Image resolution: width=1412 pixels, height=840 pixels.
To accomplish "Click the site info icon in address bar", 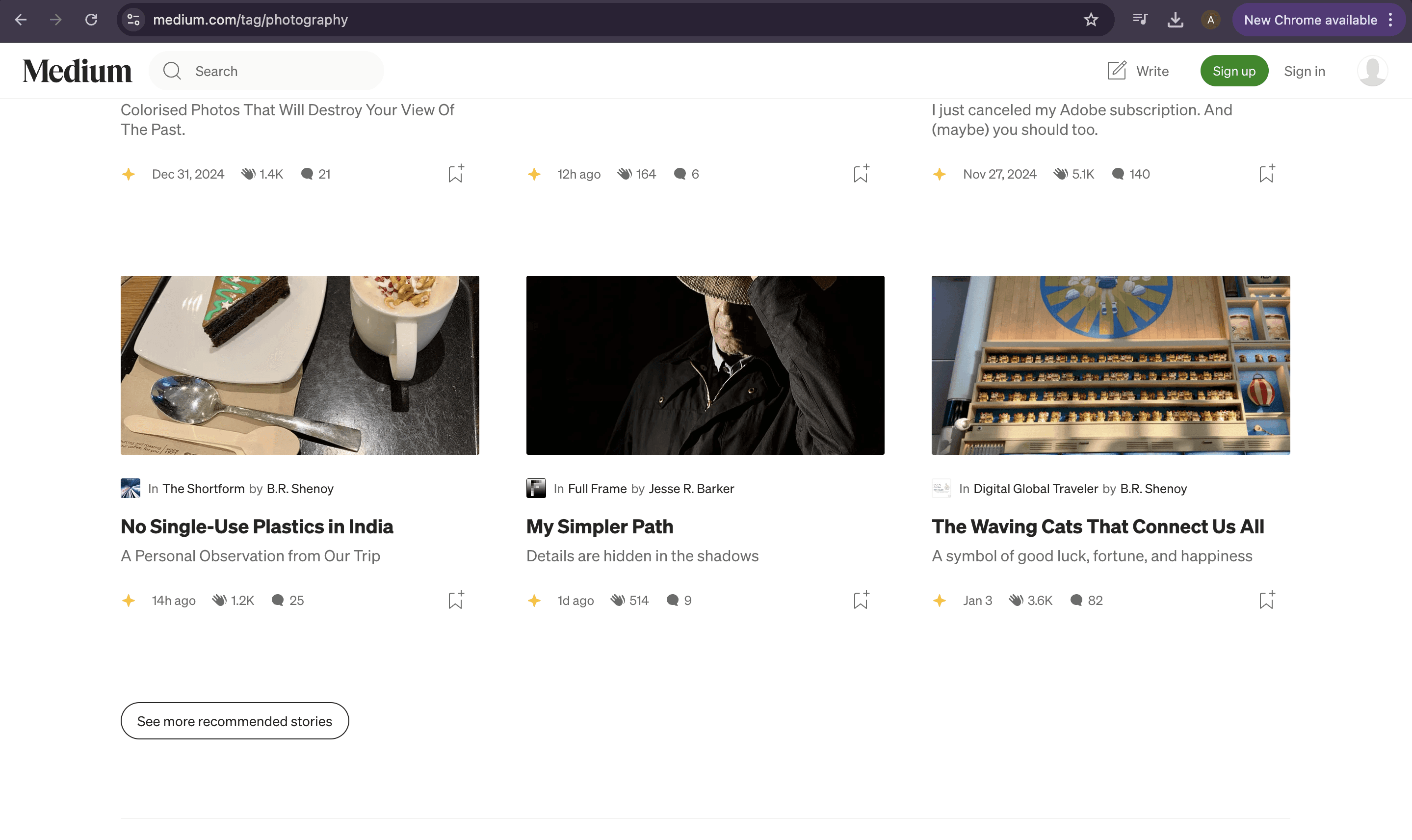I will pyautogui.click(x=133, y=20).
